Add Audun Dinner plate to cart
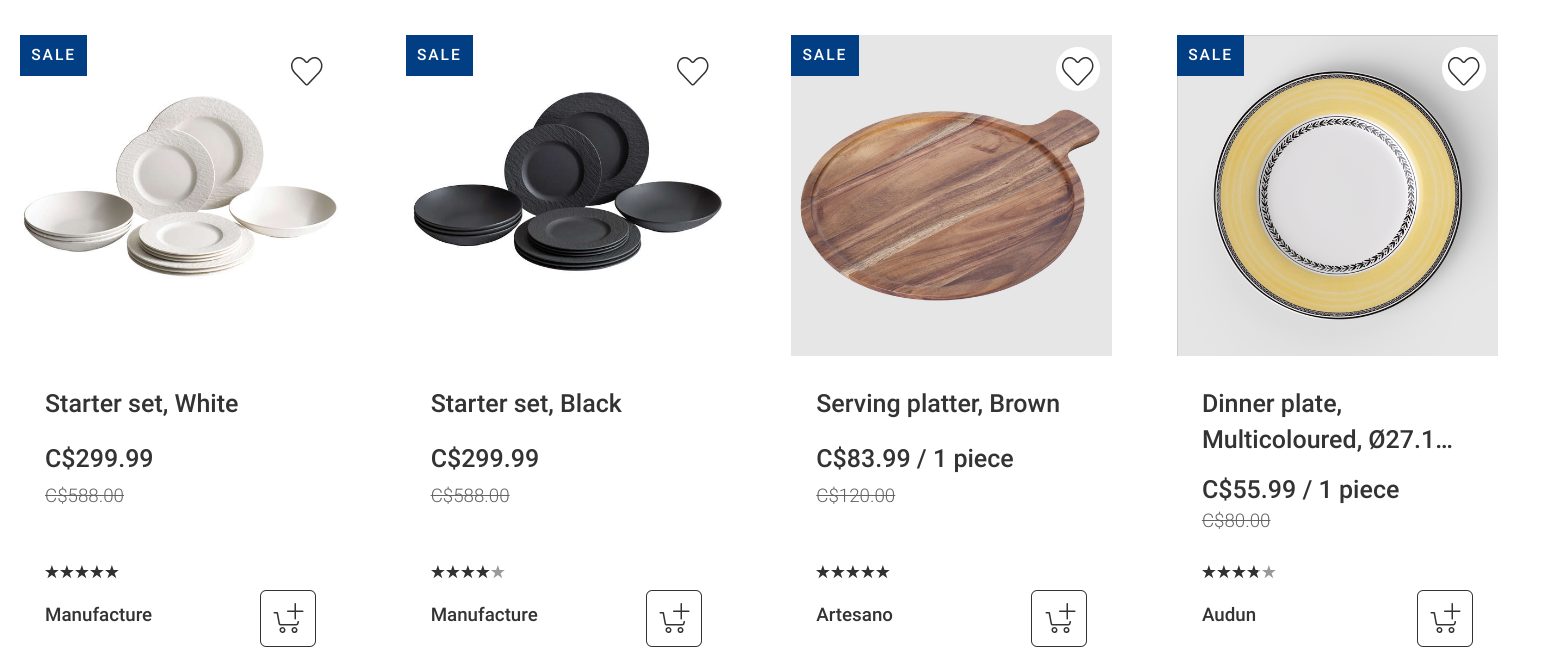Image resolution: width=1559 pixels, height=661 pixels. point(1445,618)
